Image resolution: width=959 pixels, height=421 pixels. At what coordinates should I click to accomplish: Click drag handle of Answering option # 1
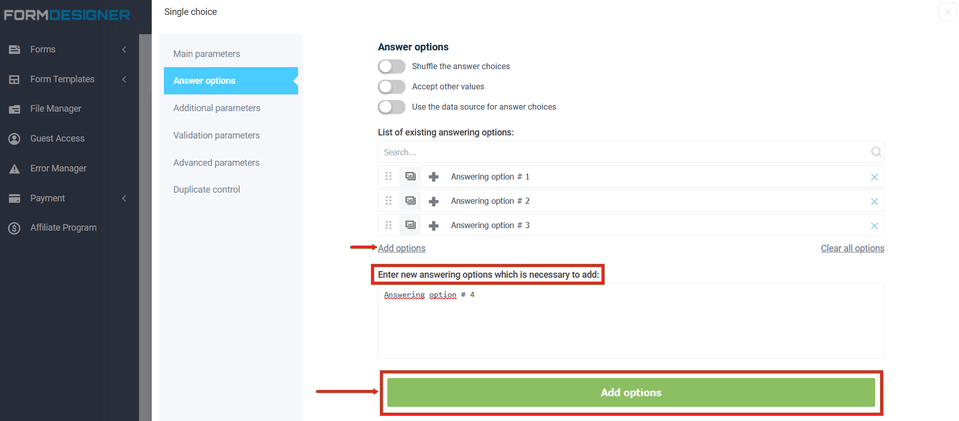point(389,177)
